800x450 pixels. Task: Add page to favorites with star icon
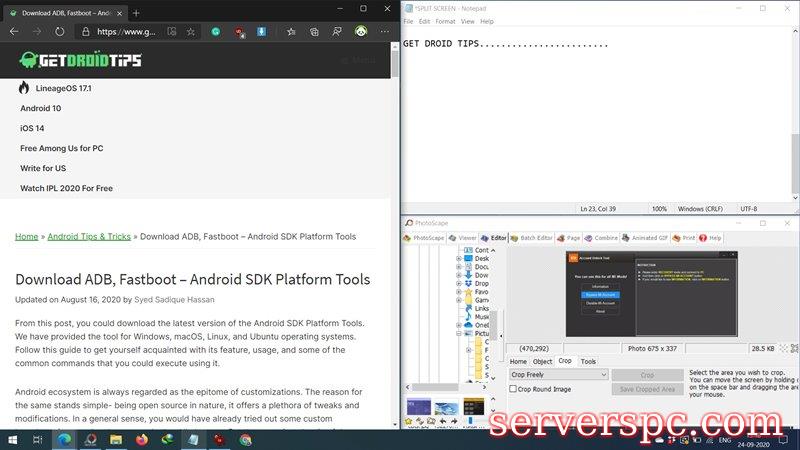191,31
